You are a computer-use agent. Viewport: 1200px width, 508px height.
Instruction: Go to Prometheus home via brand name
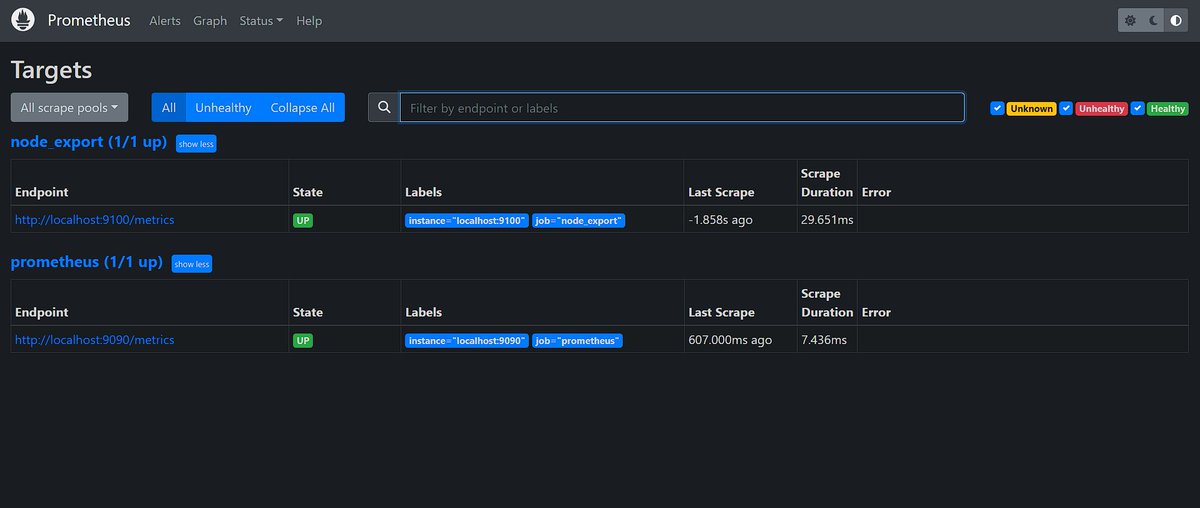[x=89, y=20]
